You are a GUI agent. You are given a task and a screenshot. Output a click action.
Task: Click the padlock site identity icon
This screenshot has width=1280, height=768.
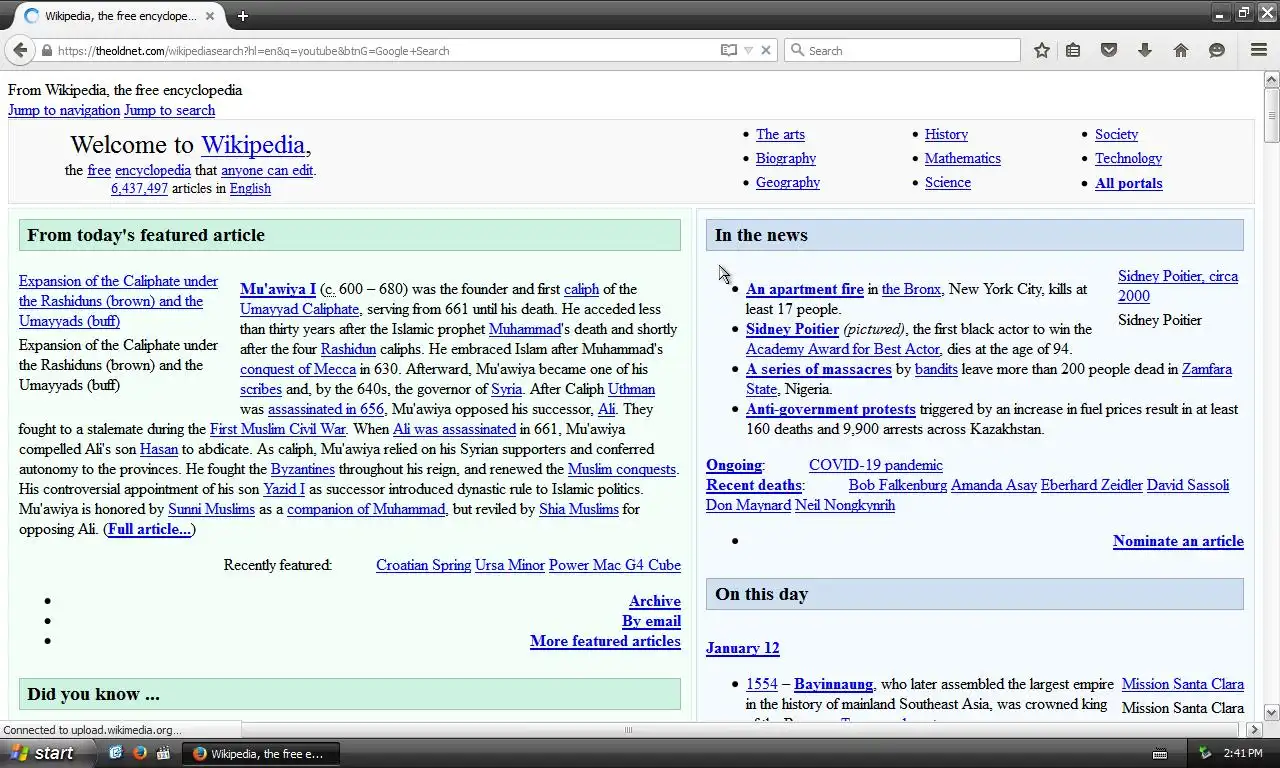point(46,50)
